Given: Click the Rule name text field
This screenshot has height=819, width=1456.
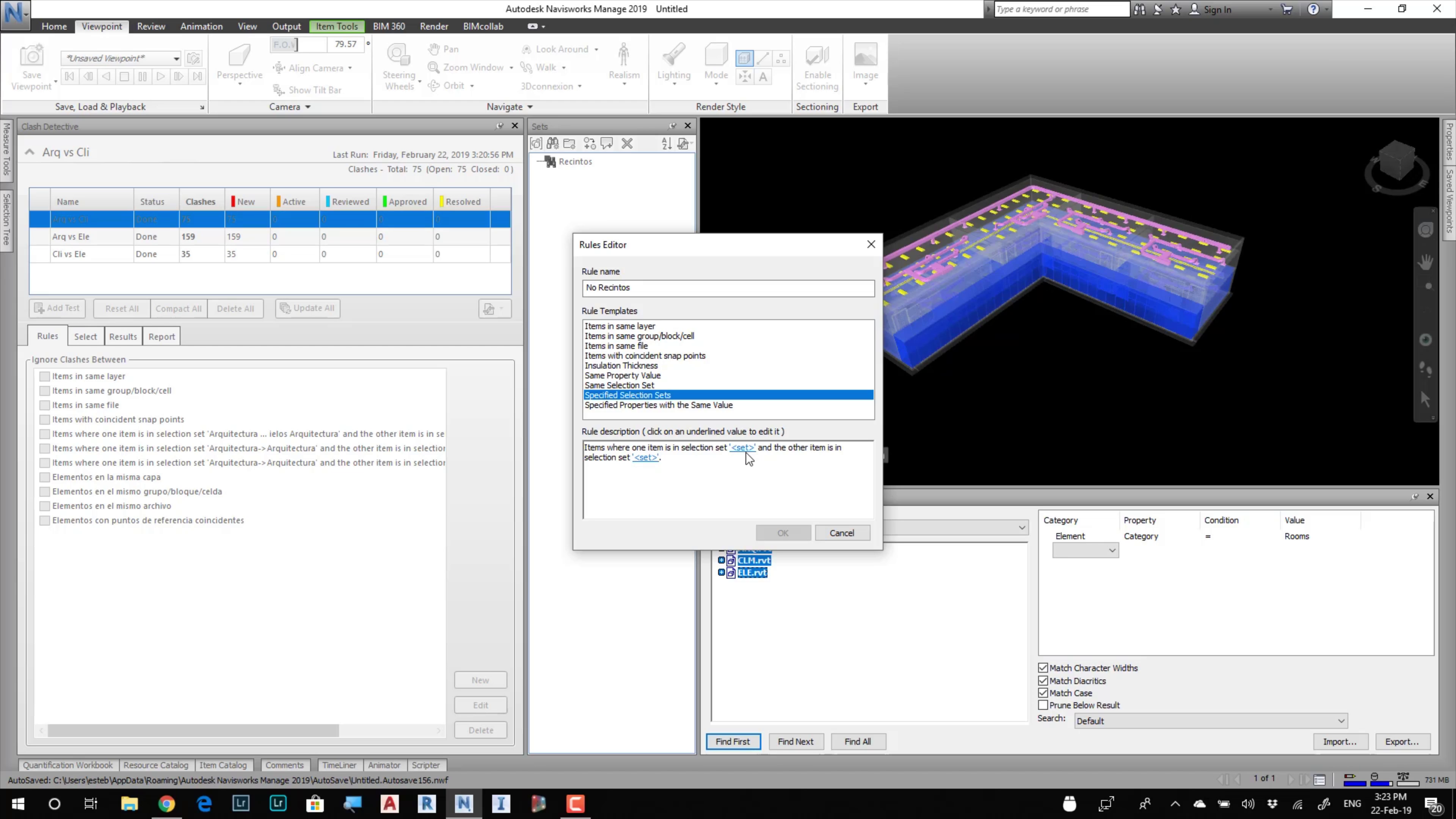Looking at the screenshot, I should pos(728,288).
